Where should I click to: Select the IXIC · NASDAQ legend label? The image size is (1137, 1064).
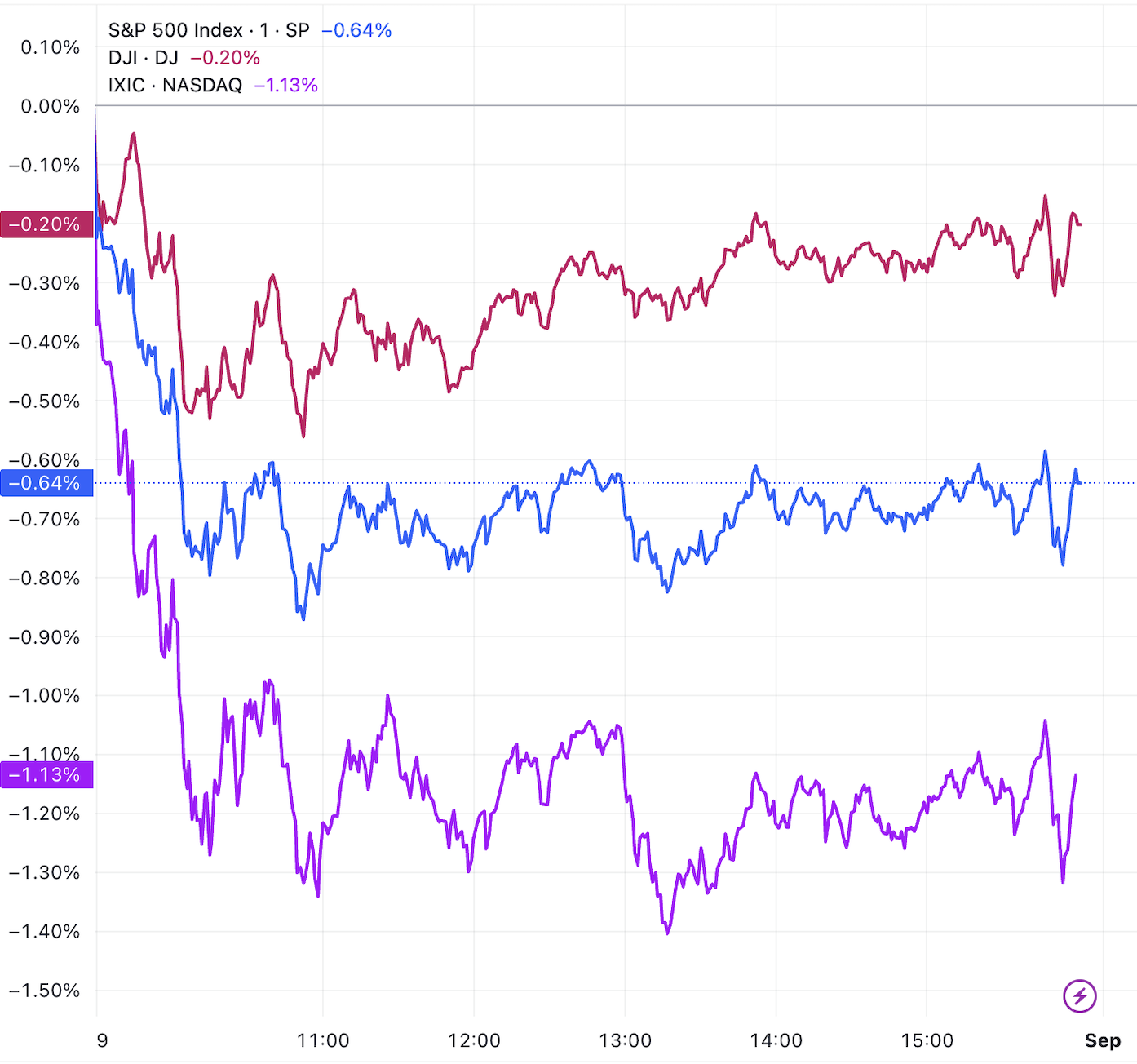click(175, 85)
